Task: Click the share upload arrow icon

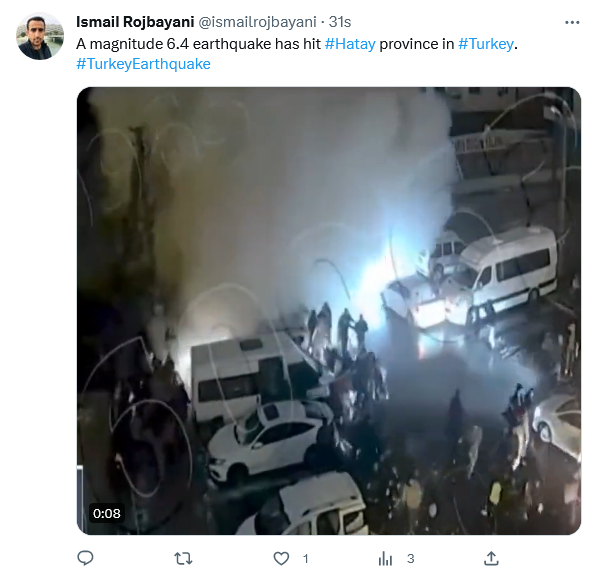Action: point(491,558)
